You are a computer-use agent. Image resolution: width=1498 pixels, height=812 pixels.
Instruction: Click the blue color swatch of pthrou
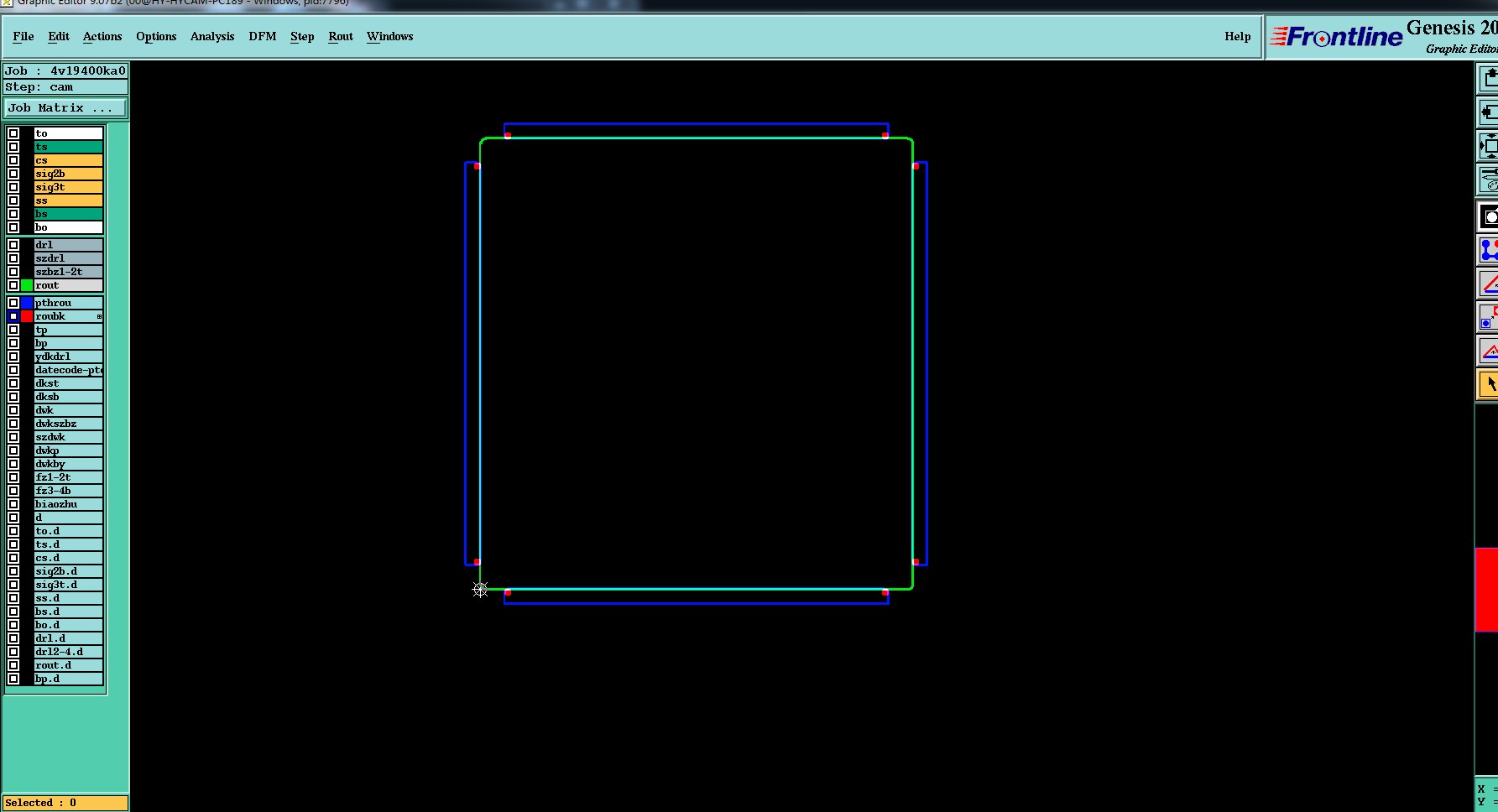[x=27, y=303]
